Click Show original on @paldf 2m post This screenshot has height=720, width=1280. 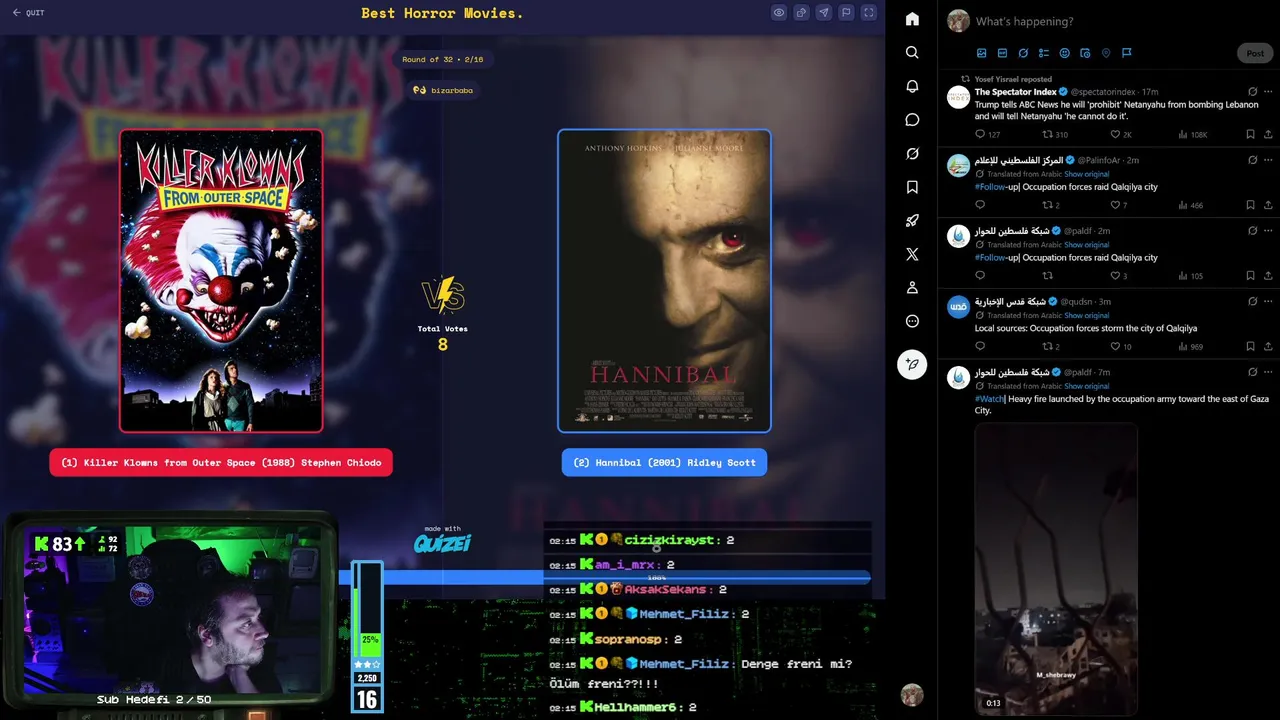click(x=1086, y=244)
